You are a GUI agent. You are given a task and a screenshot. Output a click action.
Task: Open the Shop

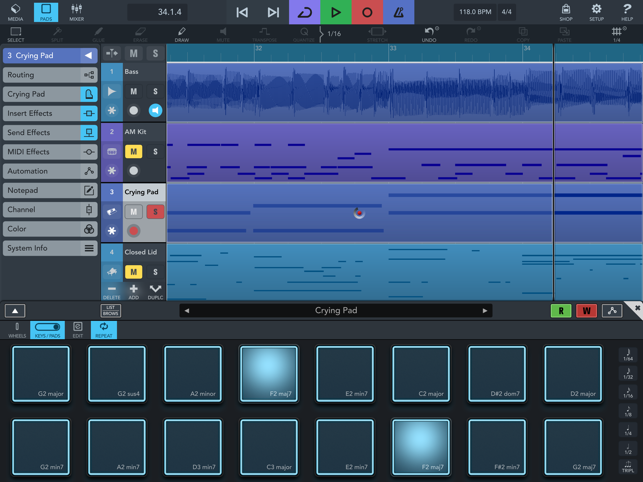pos(566,12)
